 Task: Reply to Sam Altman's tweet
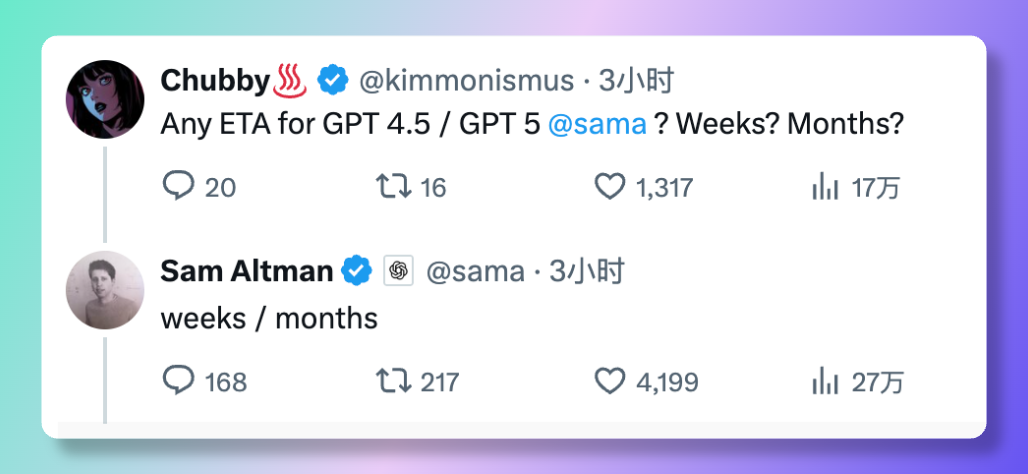pyautogui.click(x=178, y=380)
